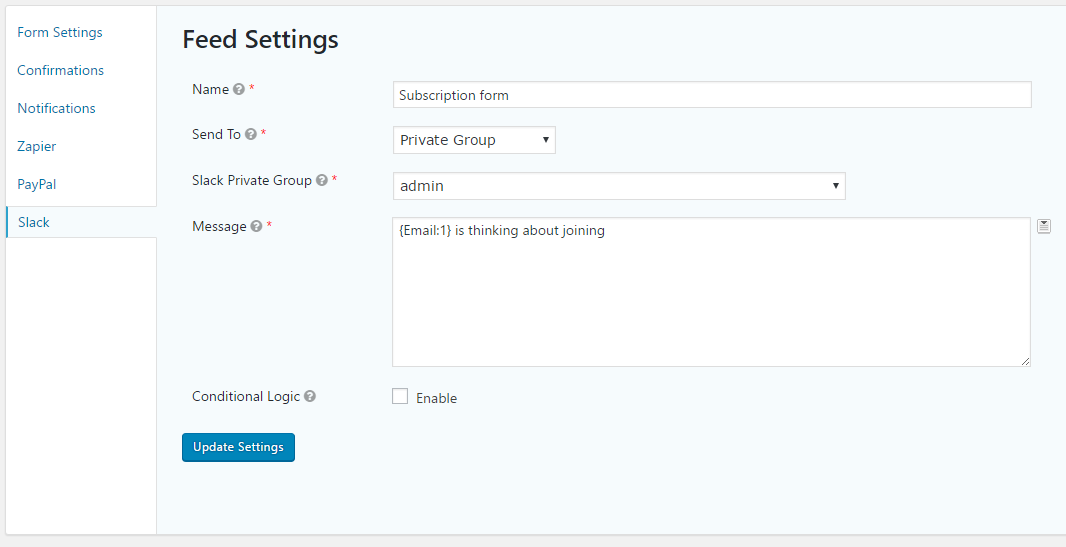Click the Update Settings button

point(238,447)
